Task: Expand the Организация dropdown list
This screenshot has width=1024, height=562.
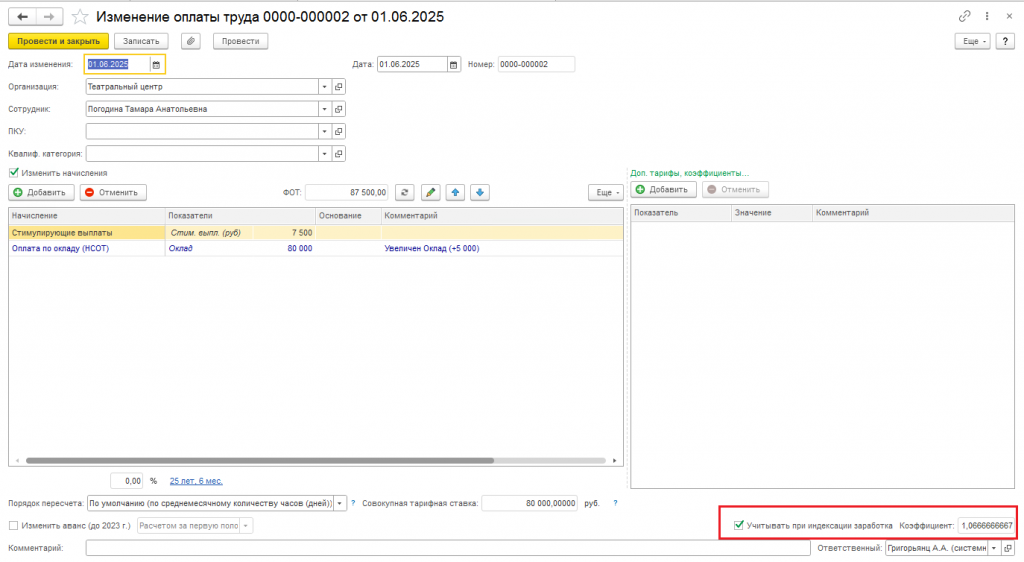Action: pyautogui.click(x=325, y=87)
